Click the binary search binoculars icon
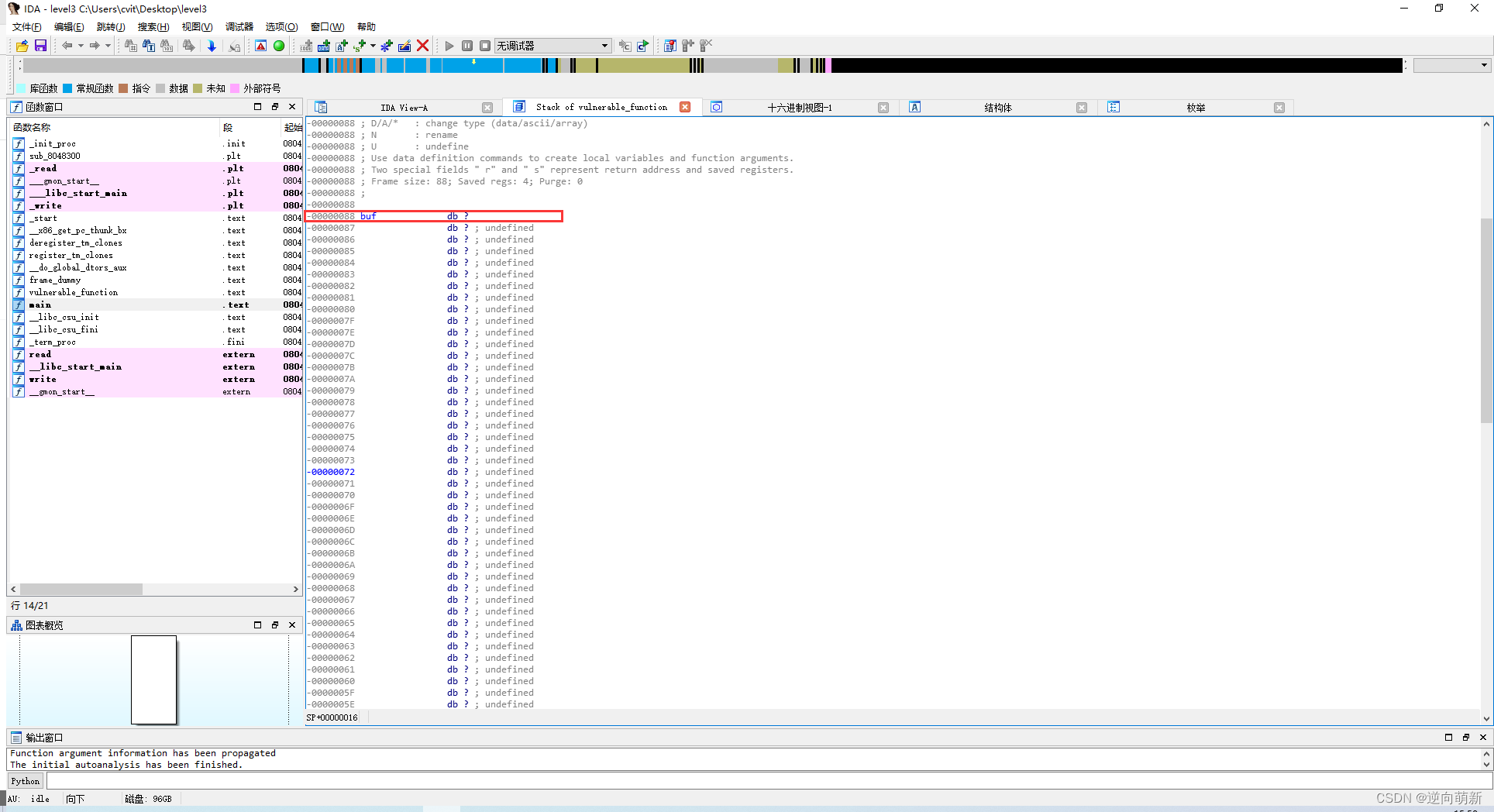 pyautogui.click(x=167, y=46)
